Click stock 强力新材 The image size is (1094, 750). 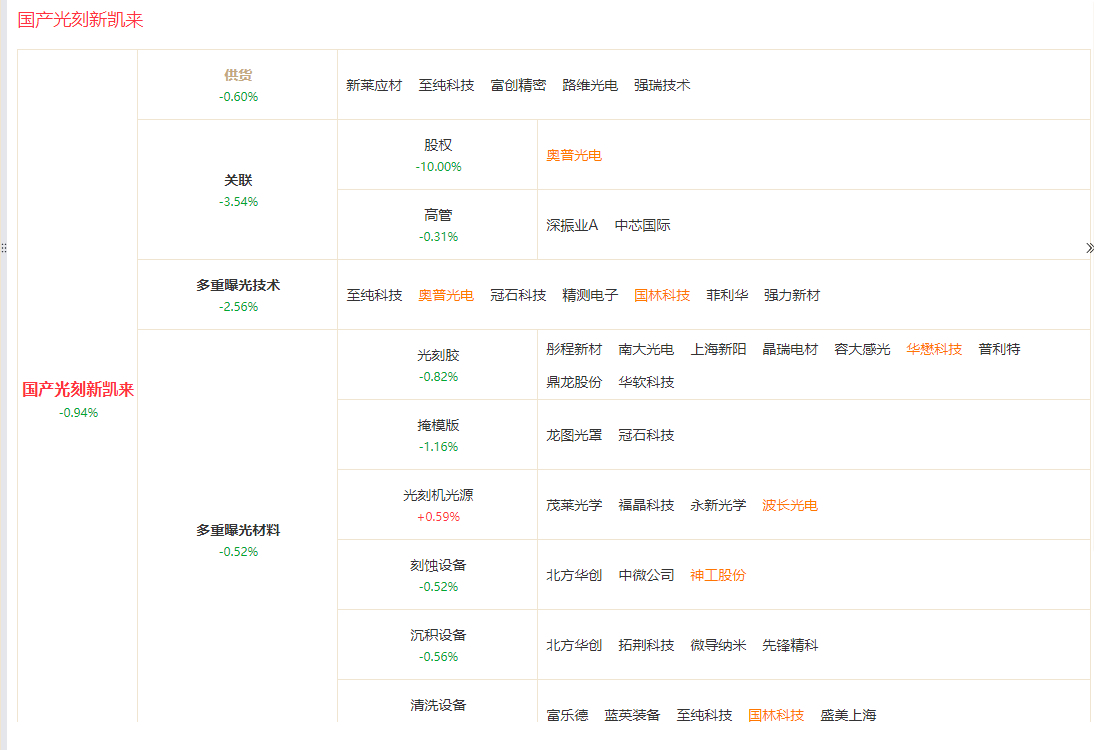[x=792, y=295]
